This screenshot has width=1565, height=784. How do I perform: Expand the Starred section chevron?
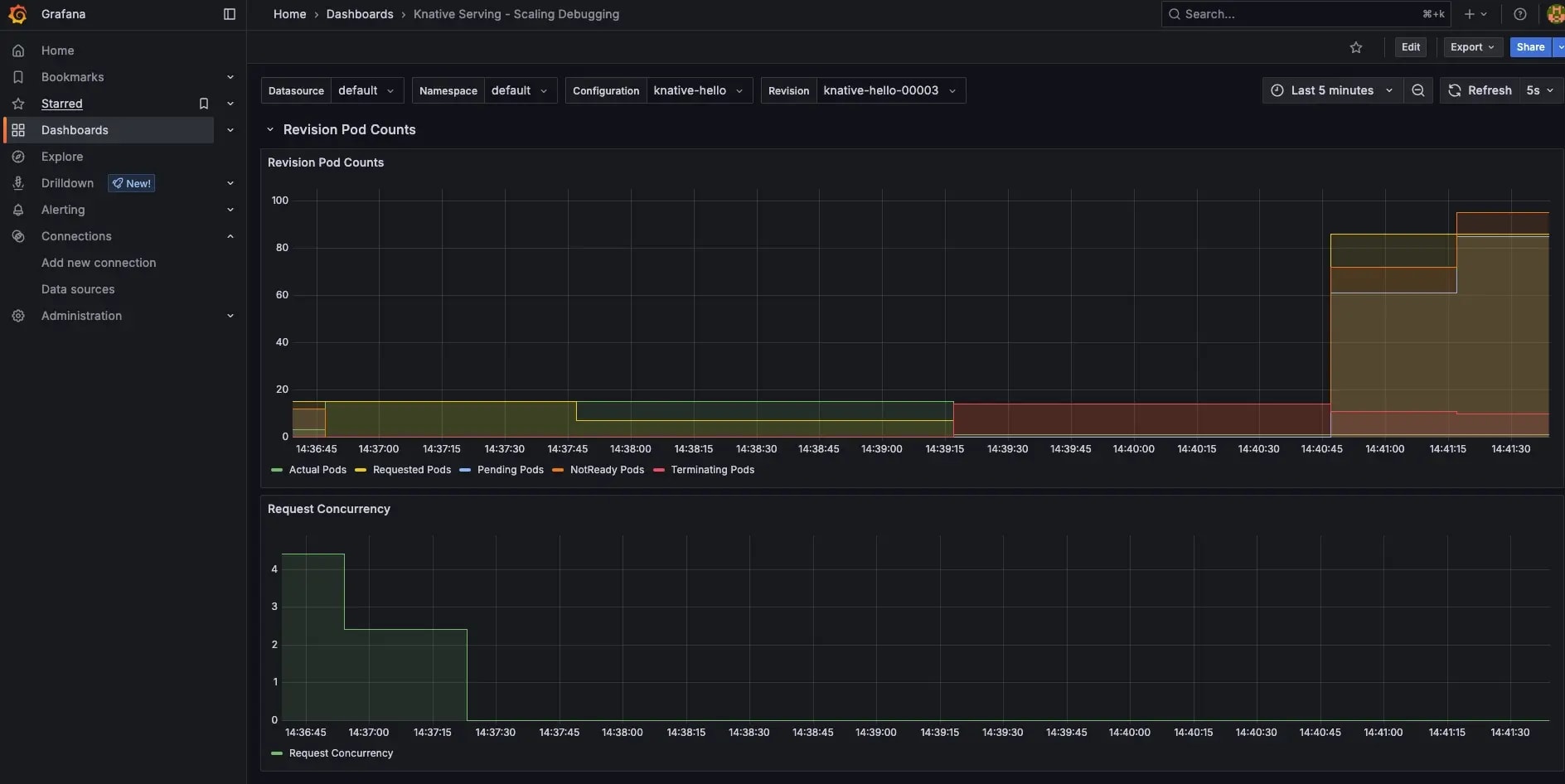(230, 104)
